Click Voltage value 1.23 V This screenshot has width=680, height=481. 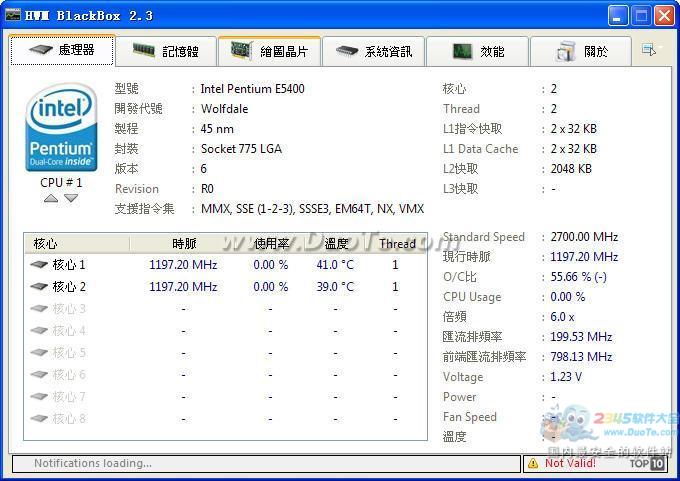pos(566,376)
